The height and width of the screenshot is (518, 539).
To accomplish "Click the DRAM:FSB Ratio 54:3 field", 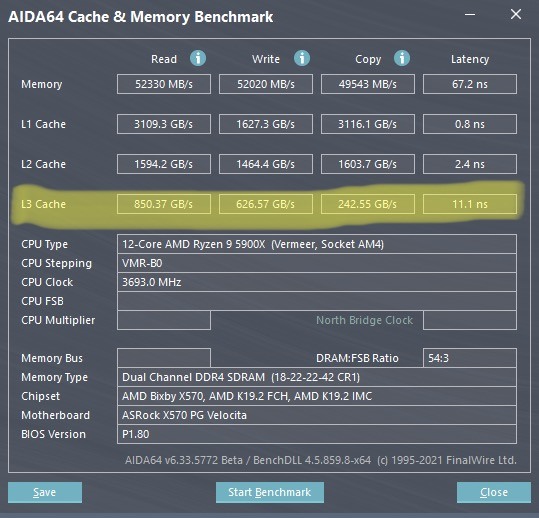I will (x=470, y=358).
